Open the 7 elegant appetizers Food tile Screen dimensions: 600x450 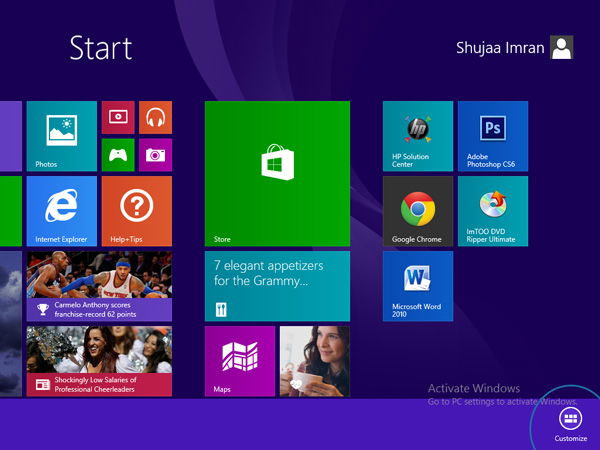277,286
